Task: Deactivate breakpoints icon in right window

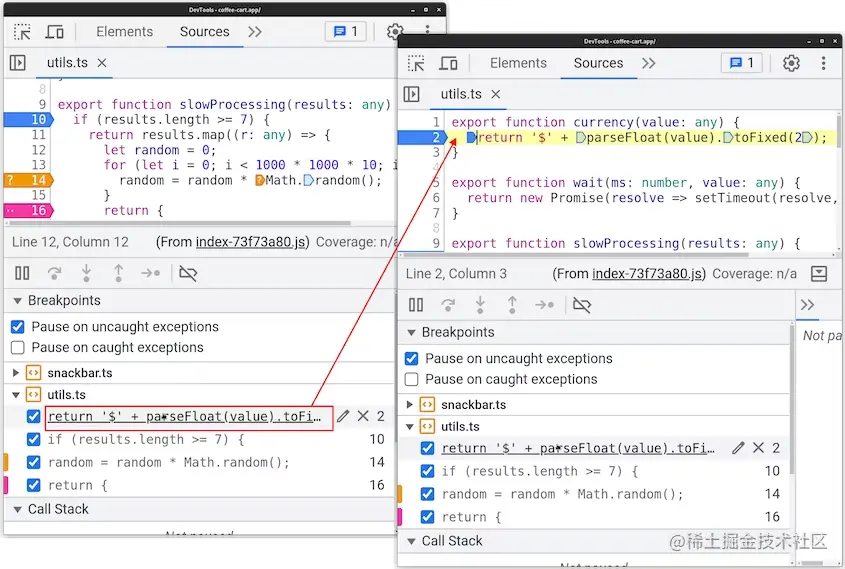Action: (582, 305)
